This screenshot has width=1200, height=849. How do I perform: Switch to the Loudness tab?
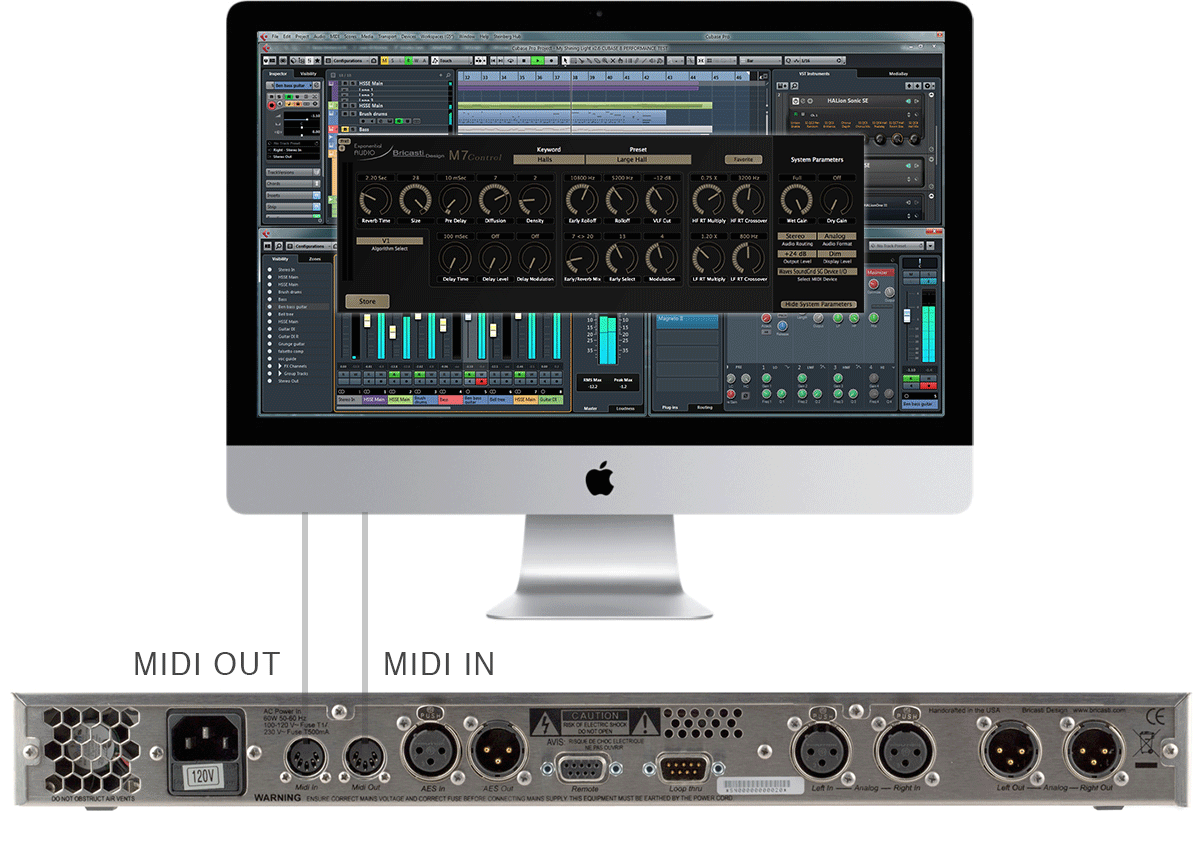(625, 408)
